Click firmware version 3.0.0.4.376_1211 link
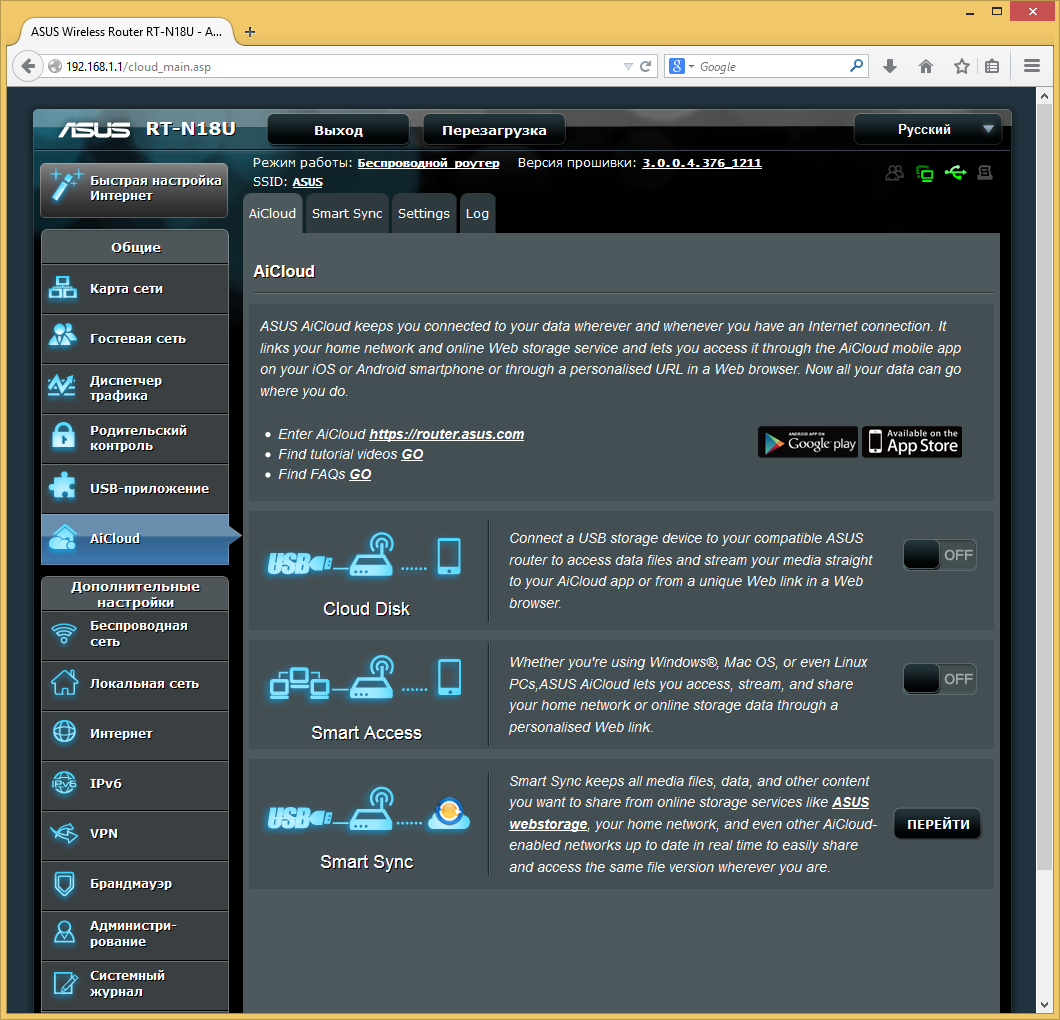This screenshot has height=1020, width=1060. coord(702,163)
